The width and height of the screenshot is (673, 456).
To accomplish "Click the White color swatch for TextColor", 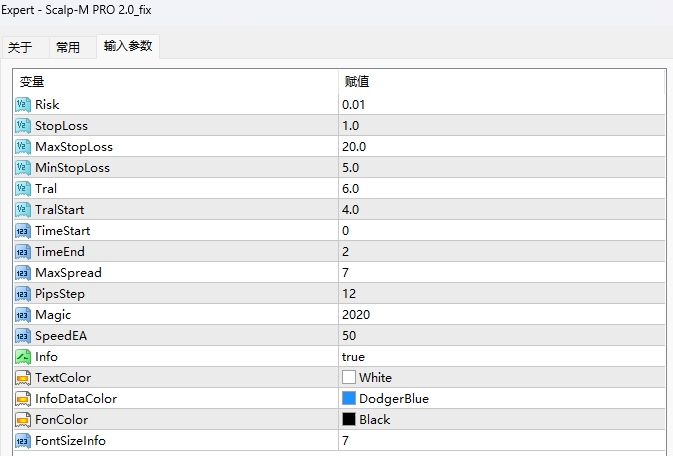I will point(349,378).
